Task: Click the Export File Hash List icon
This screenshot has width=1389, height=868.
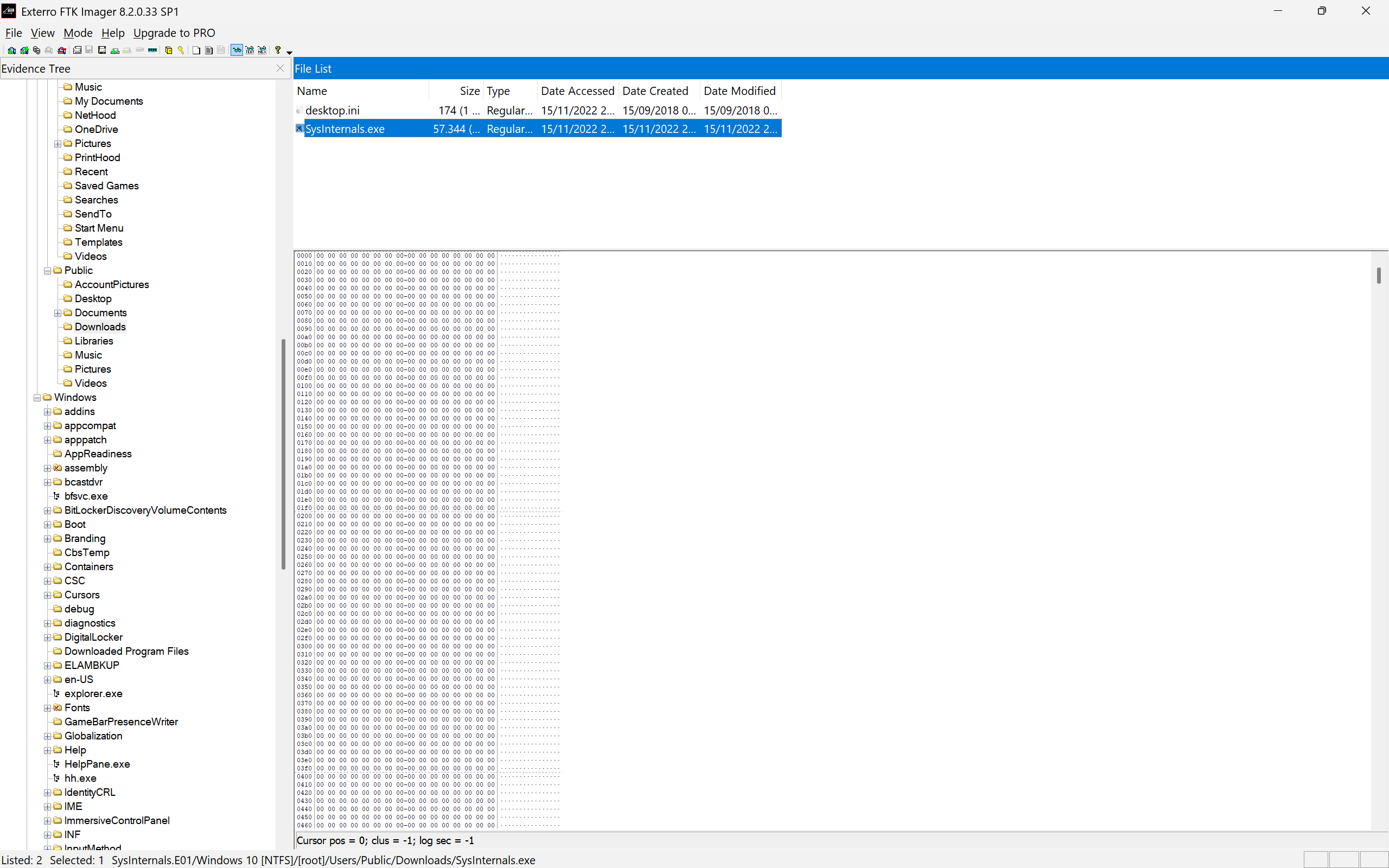Action: (x=209, y=50)
